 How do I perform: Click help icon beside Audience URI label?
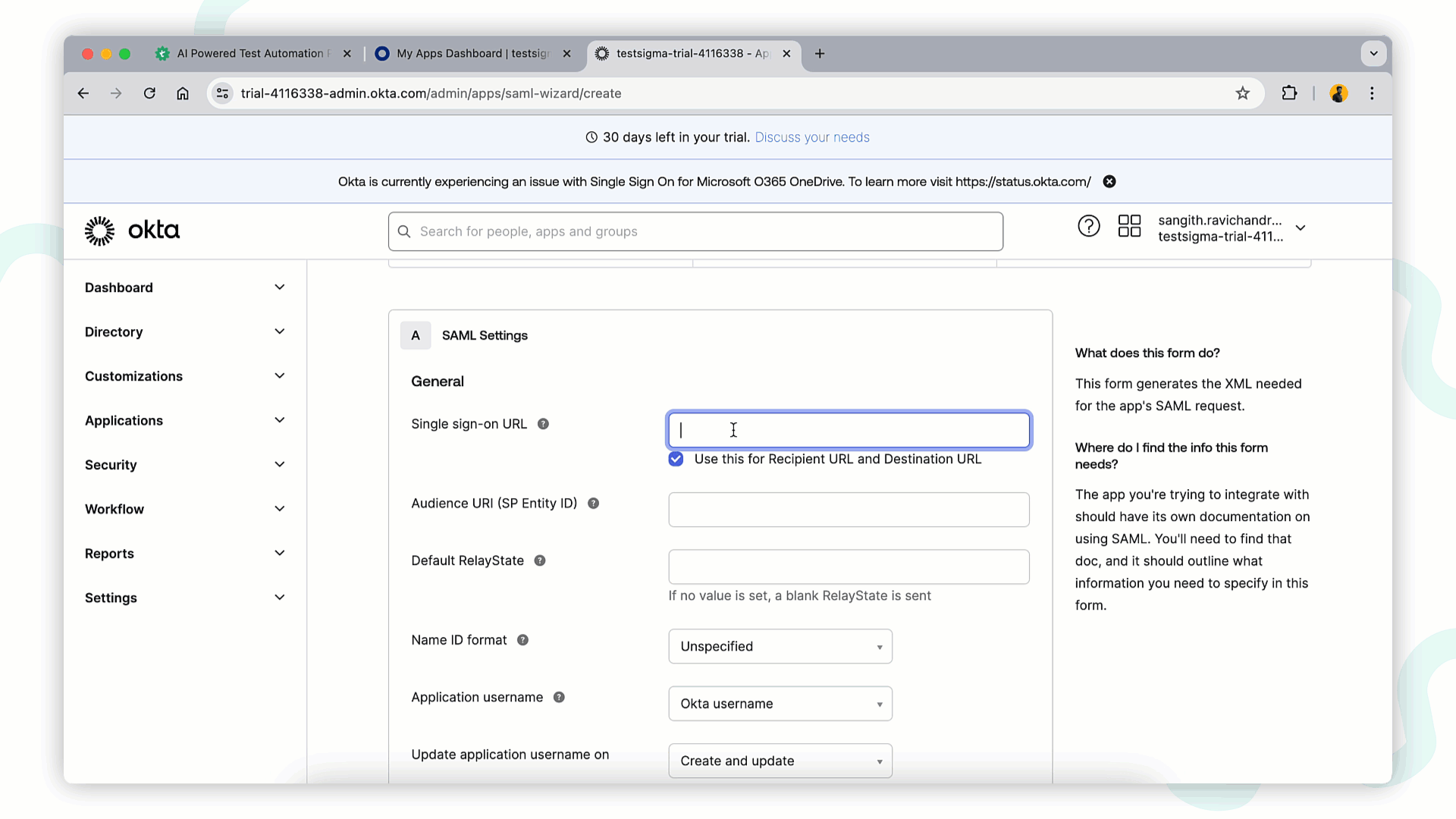click(594, 504)
